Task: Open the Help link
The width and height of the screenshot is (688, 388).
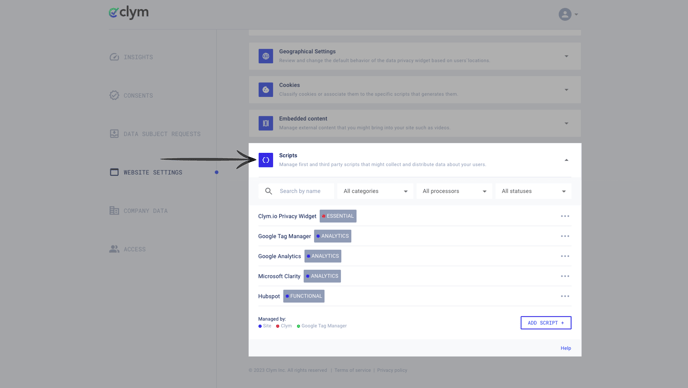Action: coord(566,348)
